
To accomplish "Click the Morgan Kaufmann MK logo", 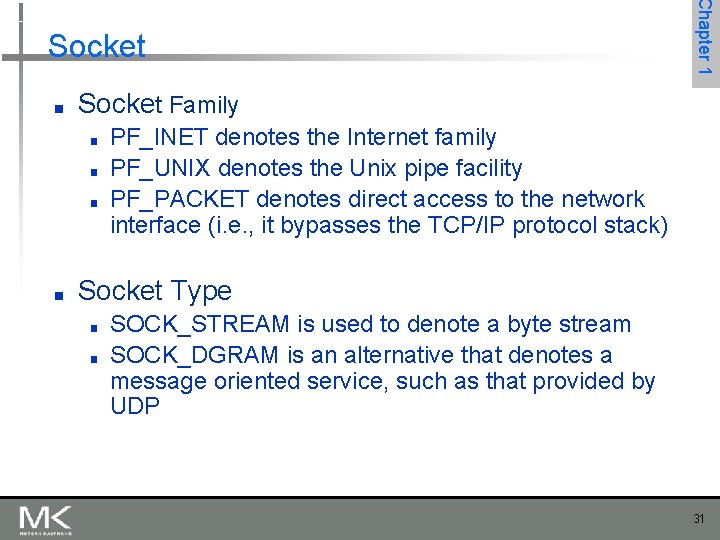I will tap(45, 520).
